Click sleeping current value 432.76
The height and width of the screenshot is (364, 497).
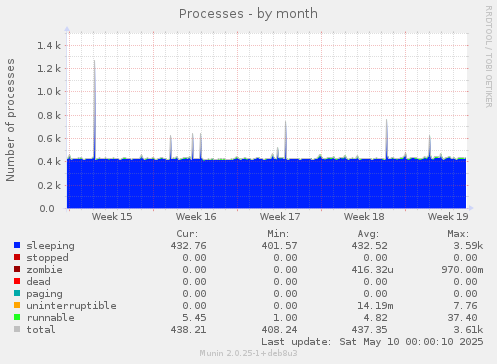[188, 246]
